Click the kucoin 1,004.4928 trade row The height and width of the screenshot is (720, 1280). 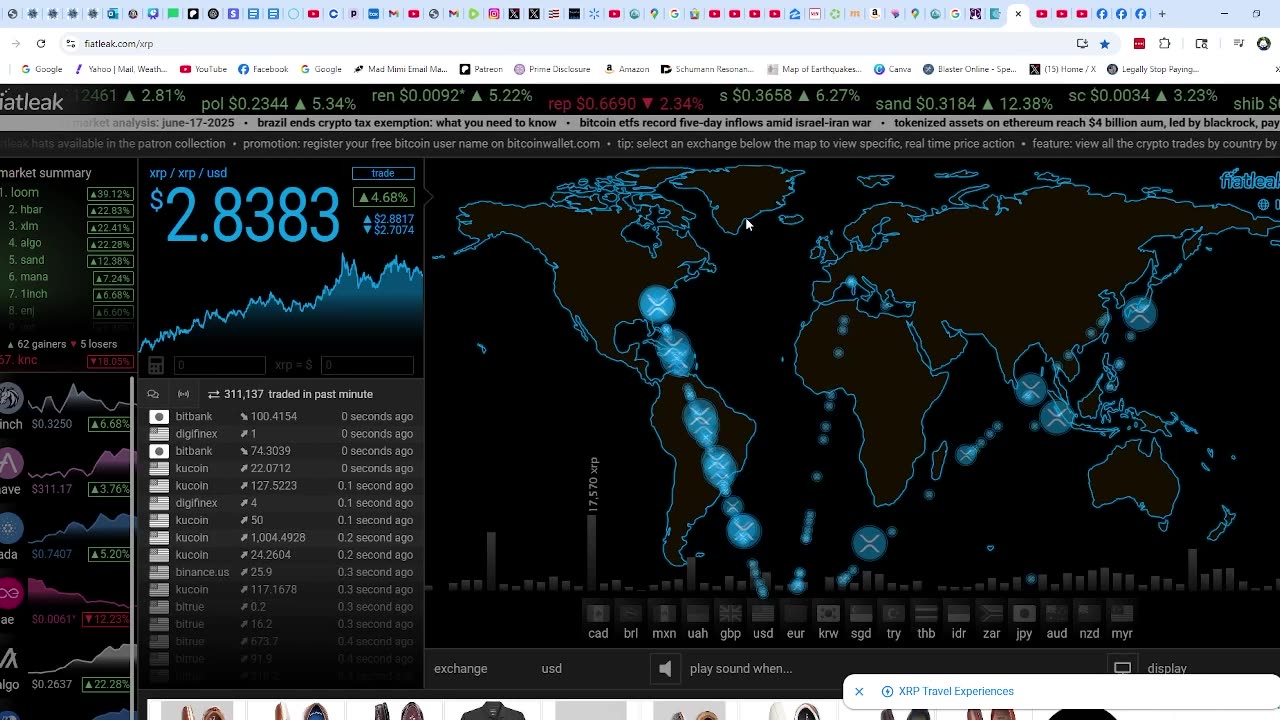(281, 538)
